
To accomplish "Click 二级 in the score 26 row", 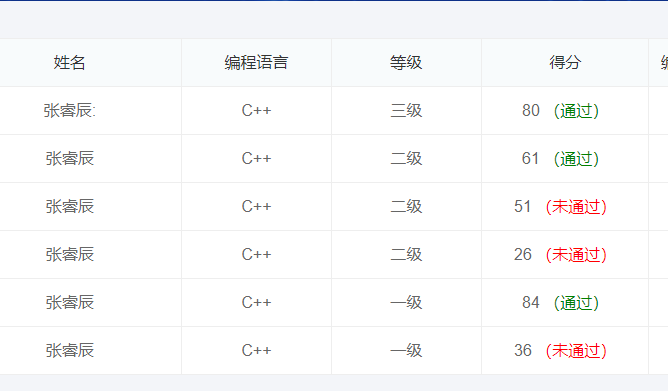I will click(x=406, y=255).
